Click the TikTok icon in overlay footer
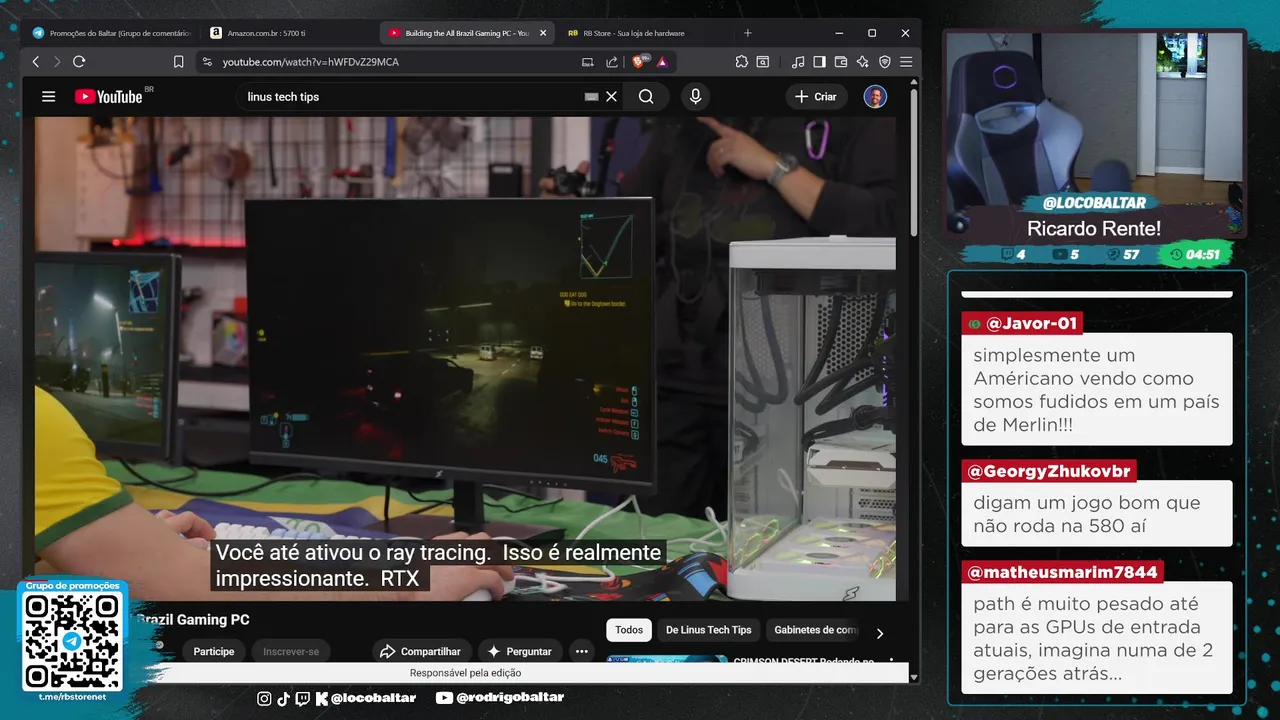This screenshot has height=720, width=1280. (283, 698)
